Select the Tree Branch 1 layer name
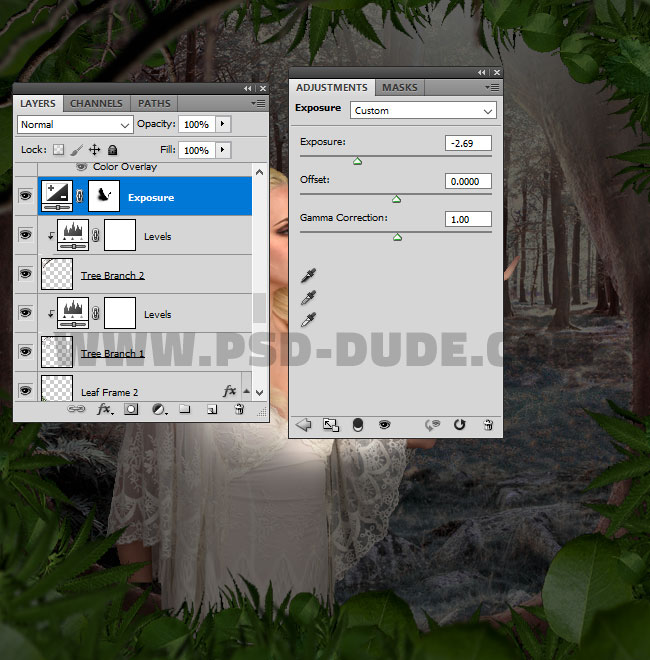Viewport: 650px width, 660px height. click(x=112, y=353)
